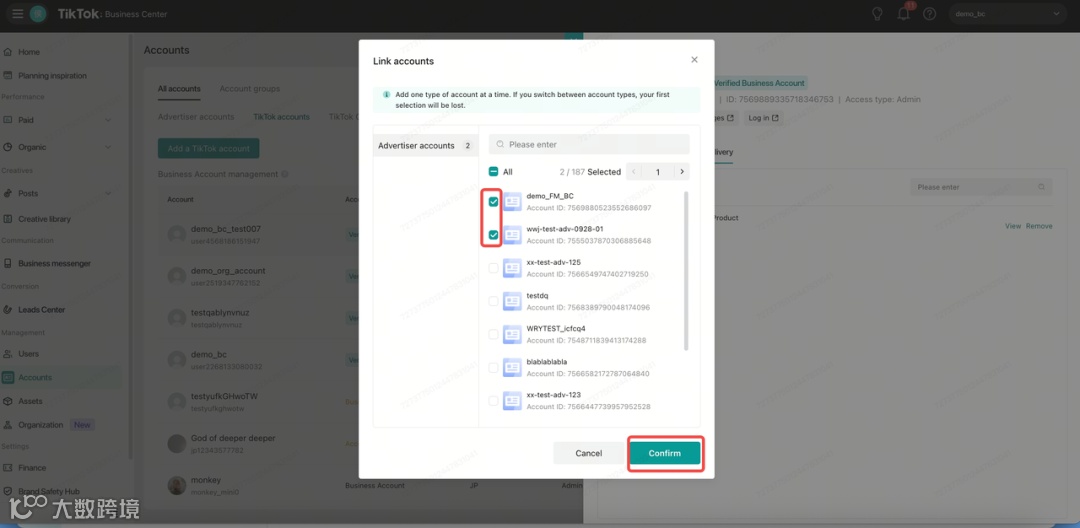Uncheck the demo_FM_BC account checkbox

tap(493, 202)
